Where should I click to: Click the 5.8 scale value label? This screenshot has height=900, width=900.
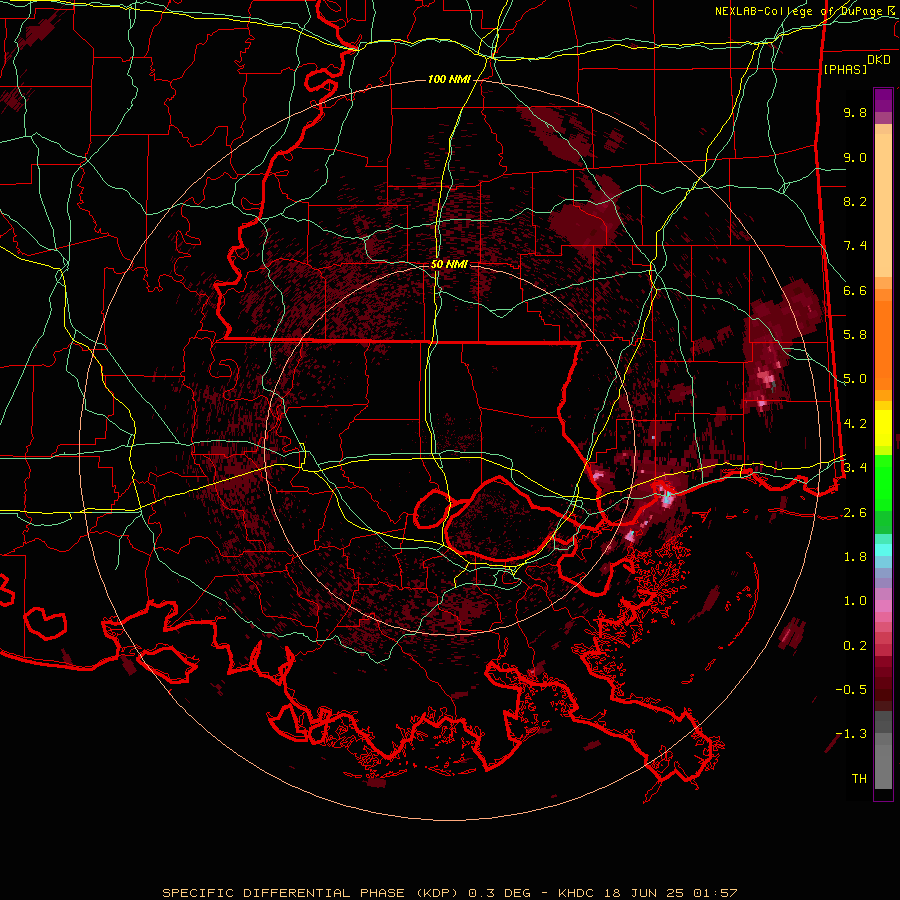[x=855, y=335]
